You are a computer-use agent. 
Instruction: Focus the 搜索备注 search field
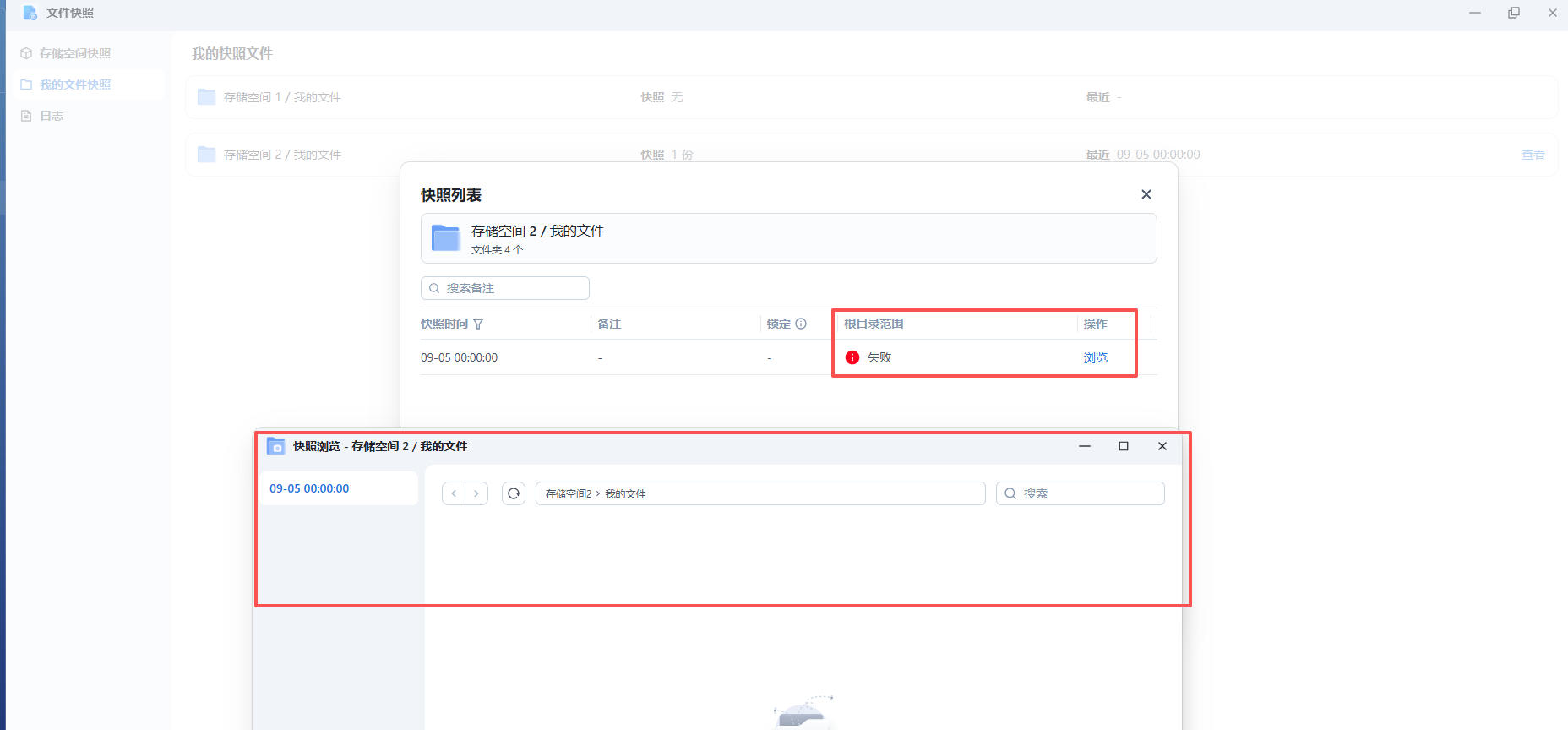pyautogui.click(x=505, y=288)
